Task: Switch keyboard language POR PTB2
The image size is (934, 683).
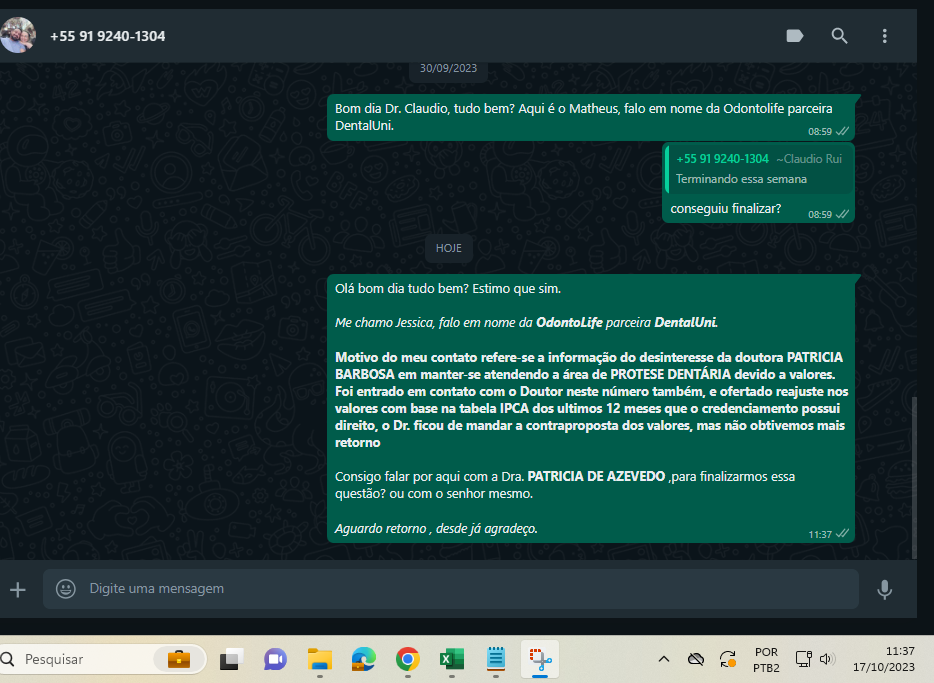Action: point(766,659)
